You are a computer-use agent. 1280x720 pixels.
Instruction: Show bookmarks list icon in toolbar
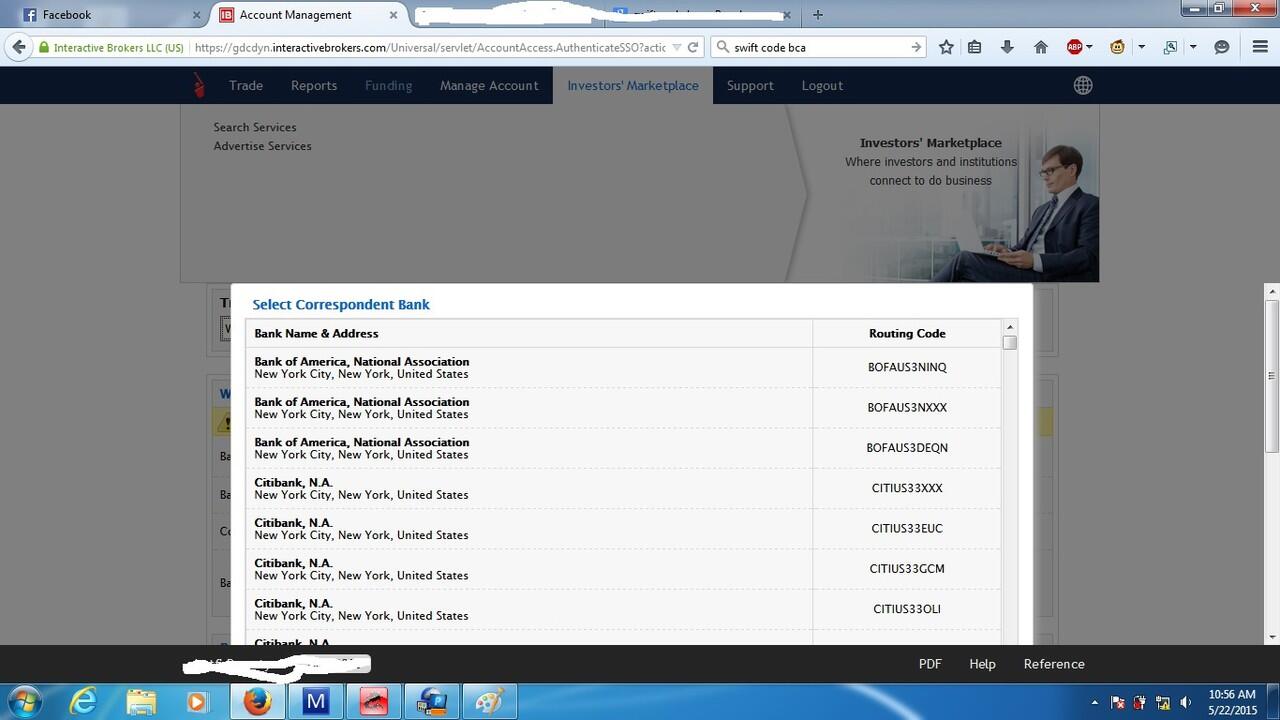click(x=975, y=47)
